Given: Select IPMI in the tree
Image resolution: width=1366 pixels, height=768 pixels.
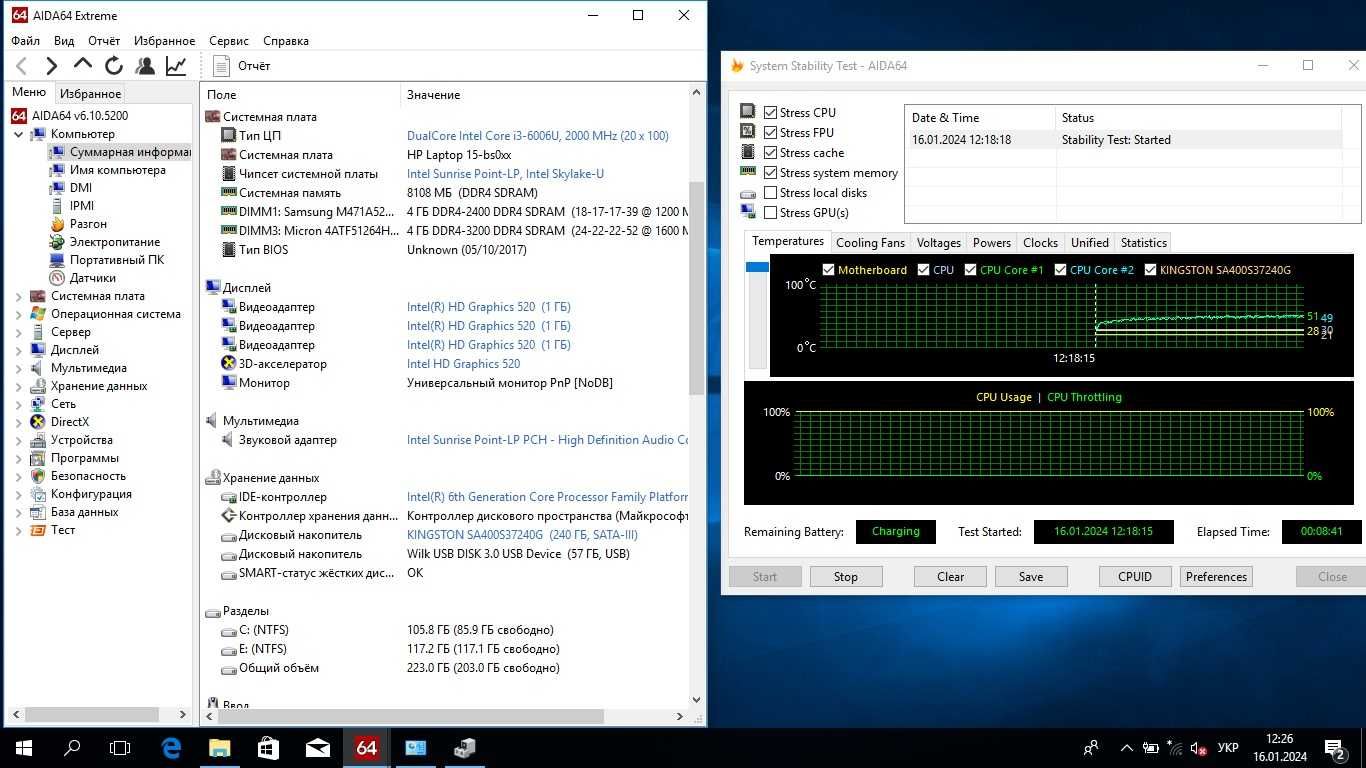Looking at the screenshot, I should point(72,206).
